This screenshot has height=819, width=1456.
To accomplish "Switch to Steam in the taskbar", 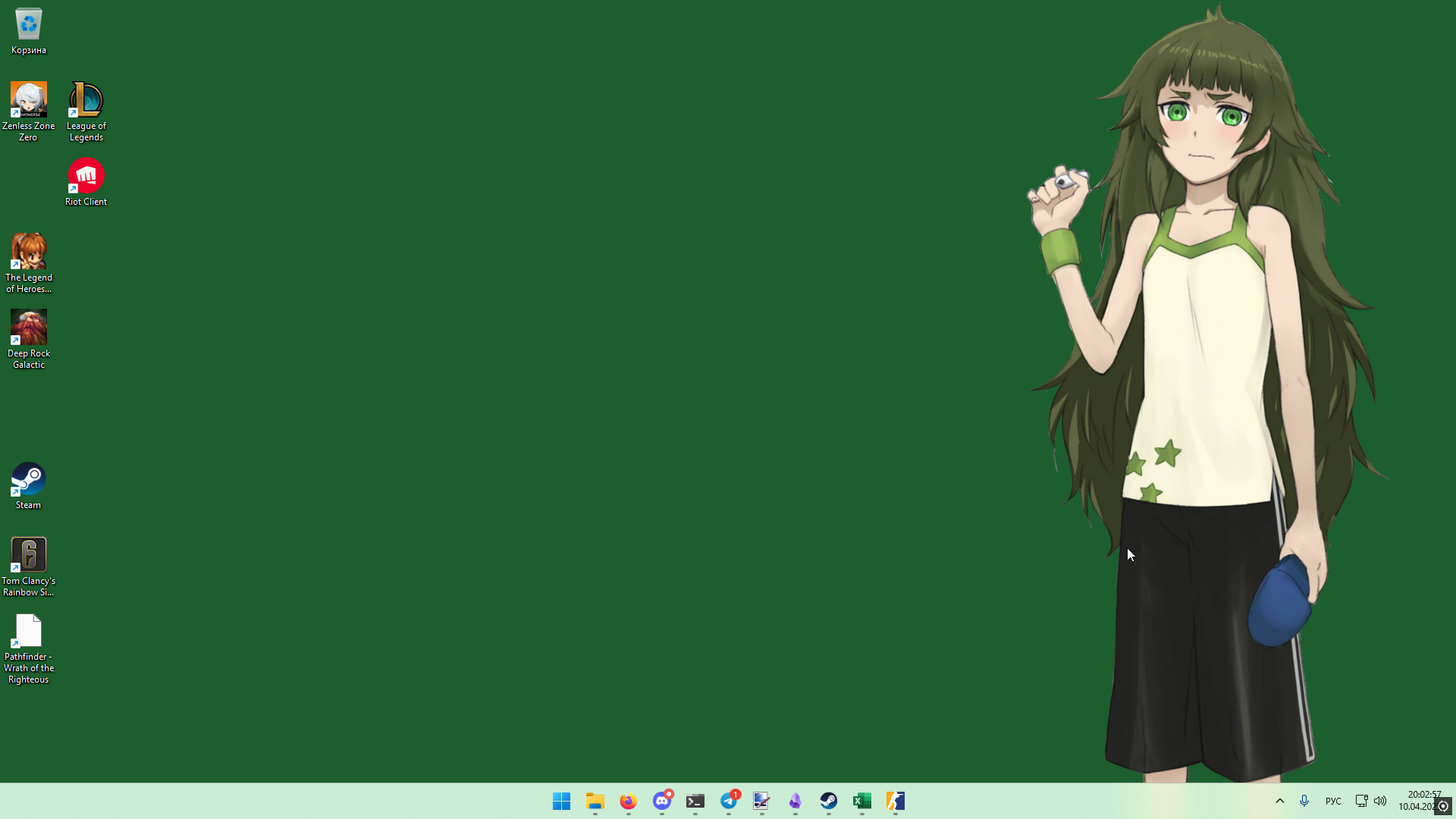I will 829,801.
